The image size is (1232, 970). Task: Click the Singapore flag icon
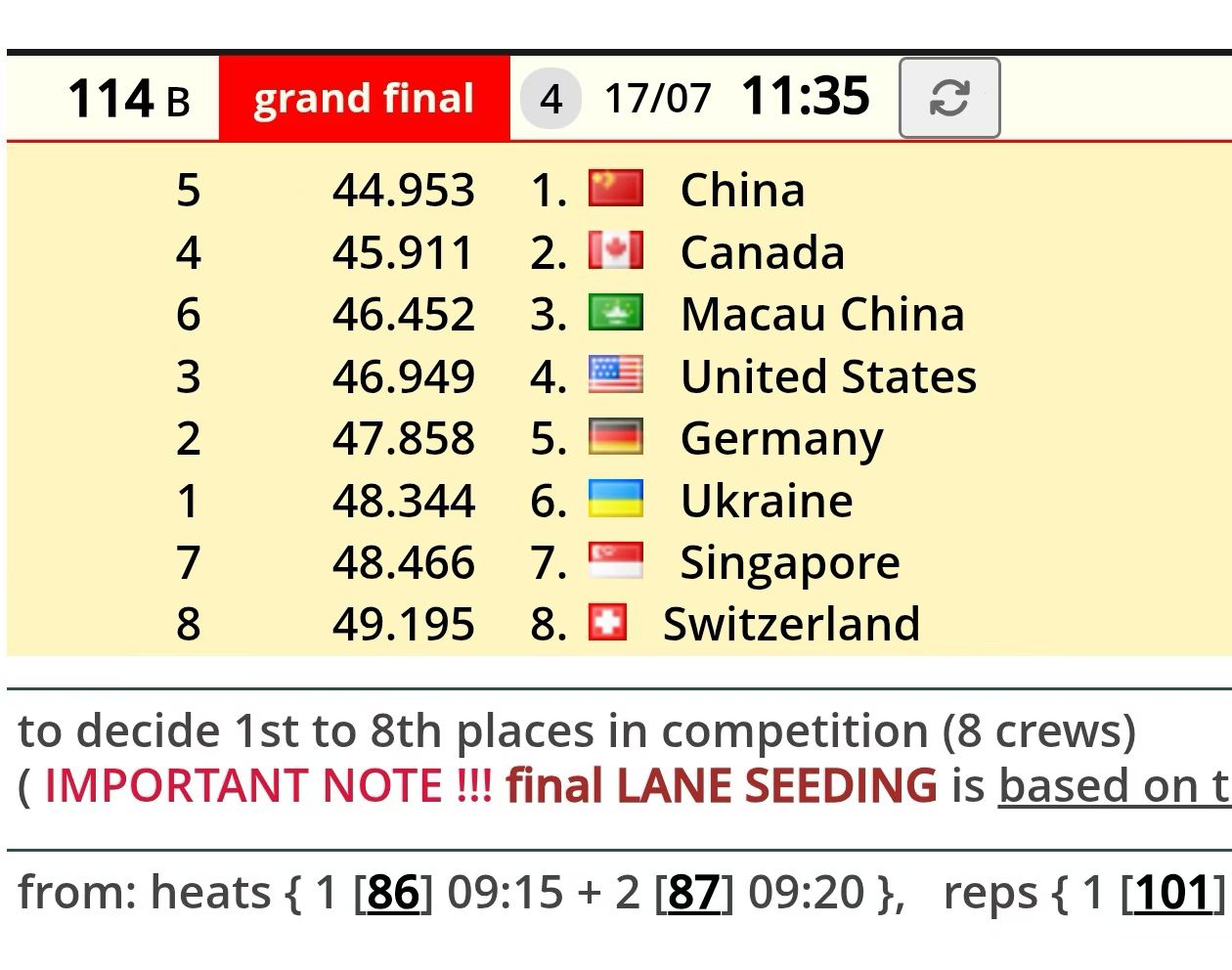(x=616, y=561)
